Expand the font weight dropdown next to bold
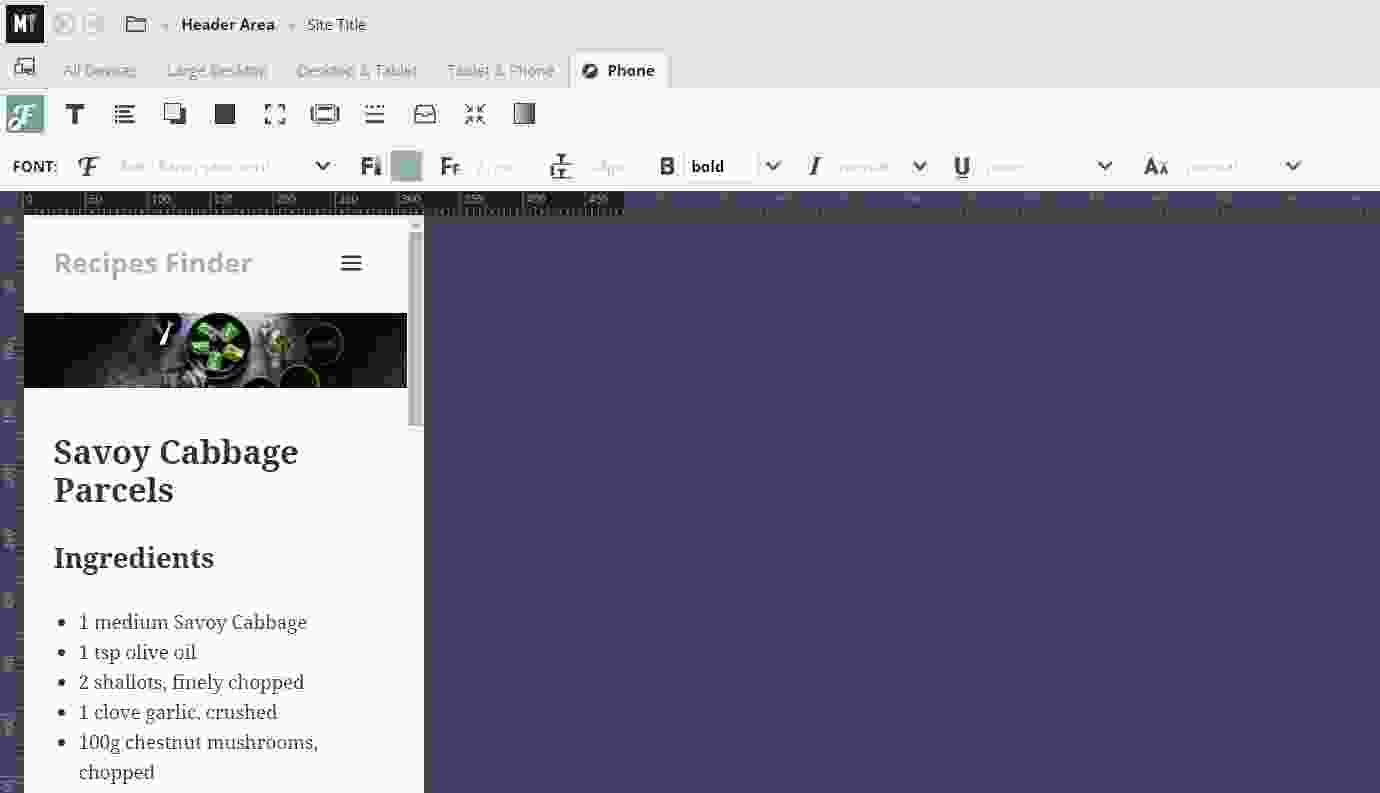The height and width of the screenshot is (793, 1380). 773,166
